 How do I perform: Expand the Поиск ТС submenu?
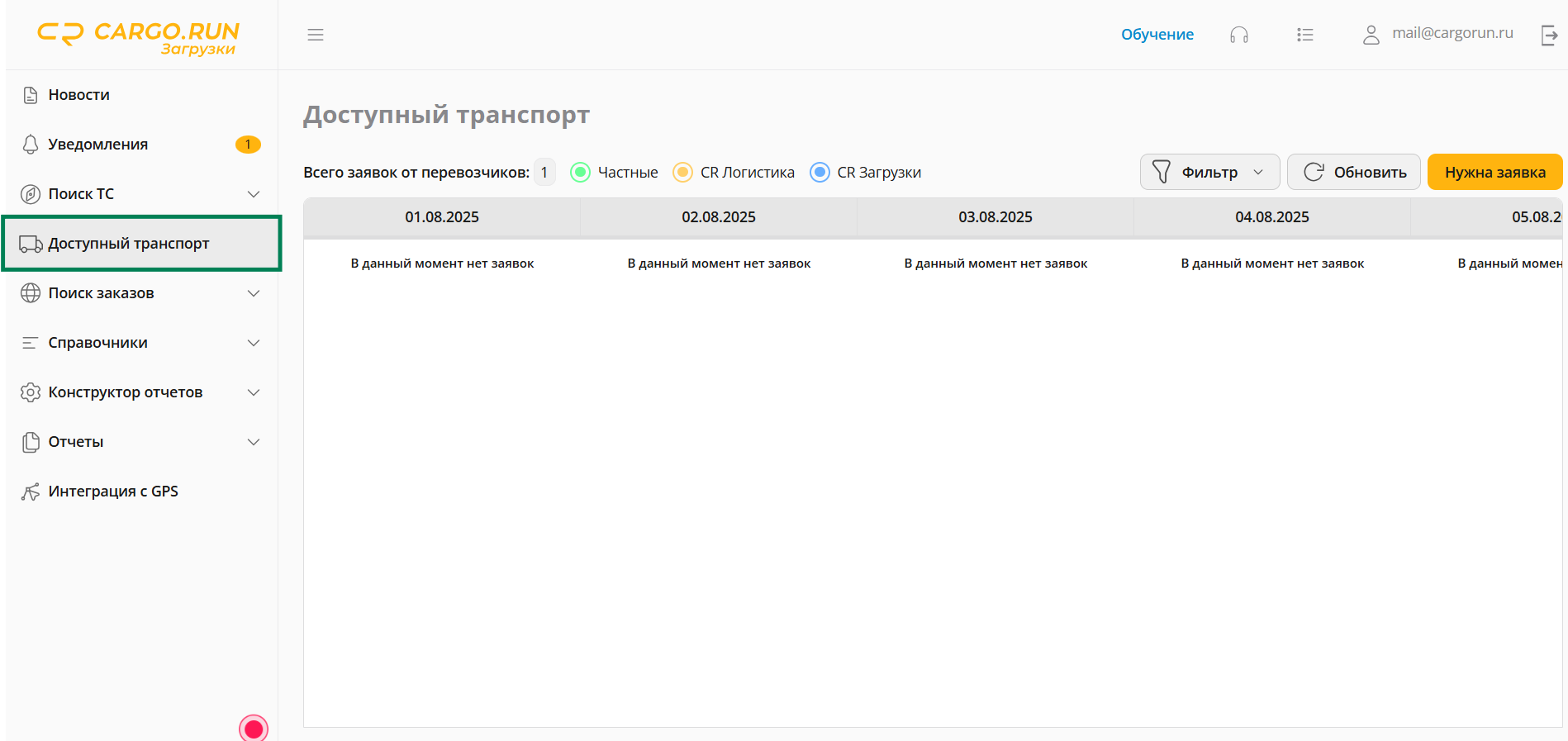point(254,194)
